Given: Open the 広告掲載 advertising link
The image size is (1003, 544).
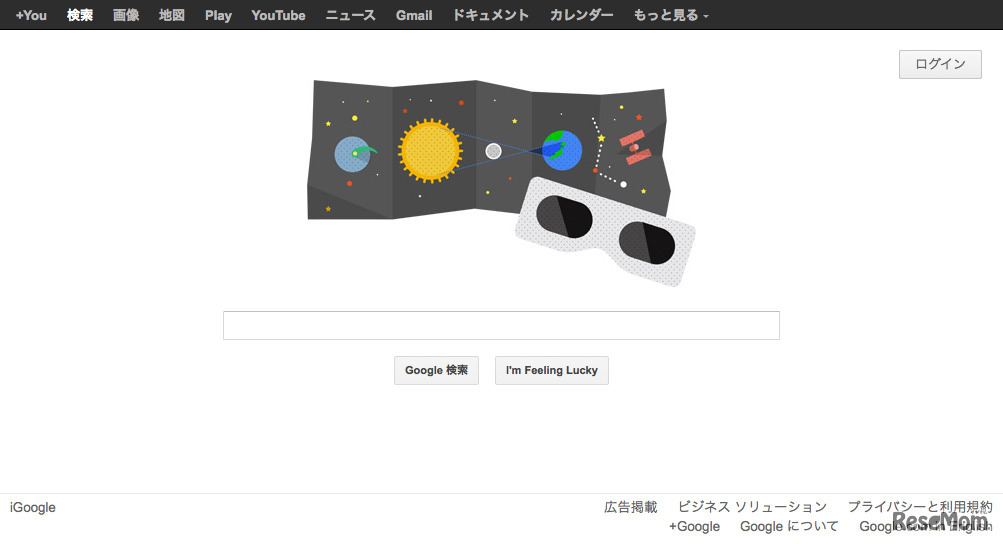Looking at the screenshot, I should tap(631, 507).
